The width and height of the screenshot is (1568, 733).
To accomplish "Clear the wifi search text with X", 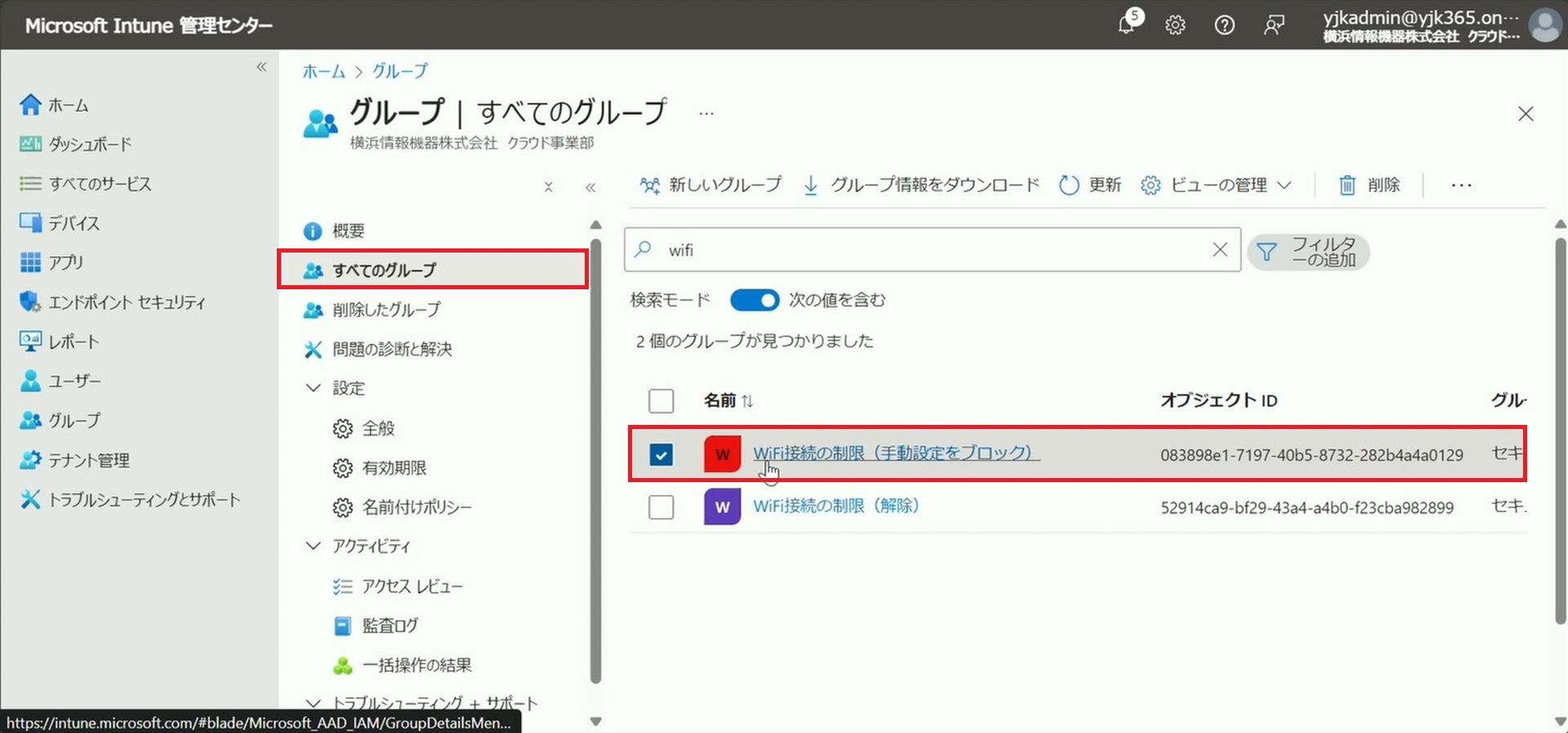I will pos(1220,250).
